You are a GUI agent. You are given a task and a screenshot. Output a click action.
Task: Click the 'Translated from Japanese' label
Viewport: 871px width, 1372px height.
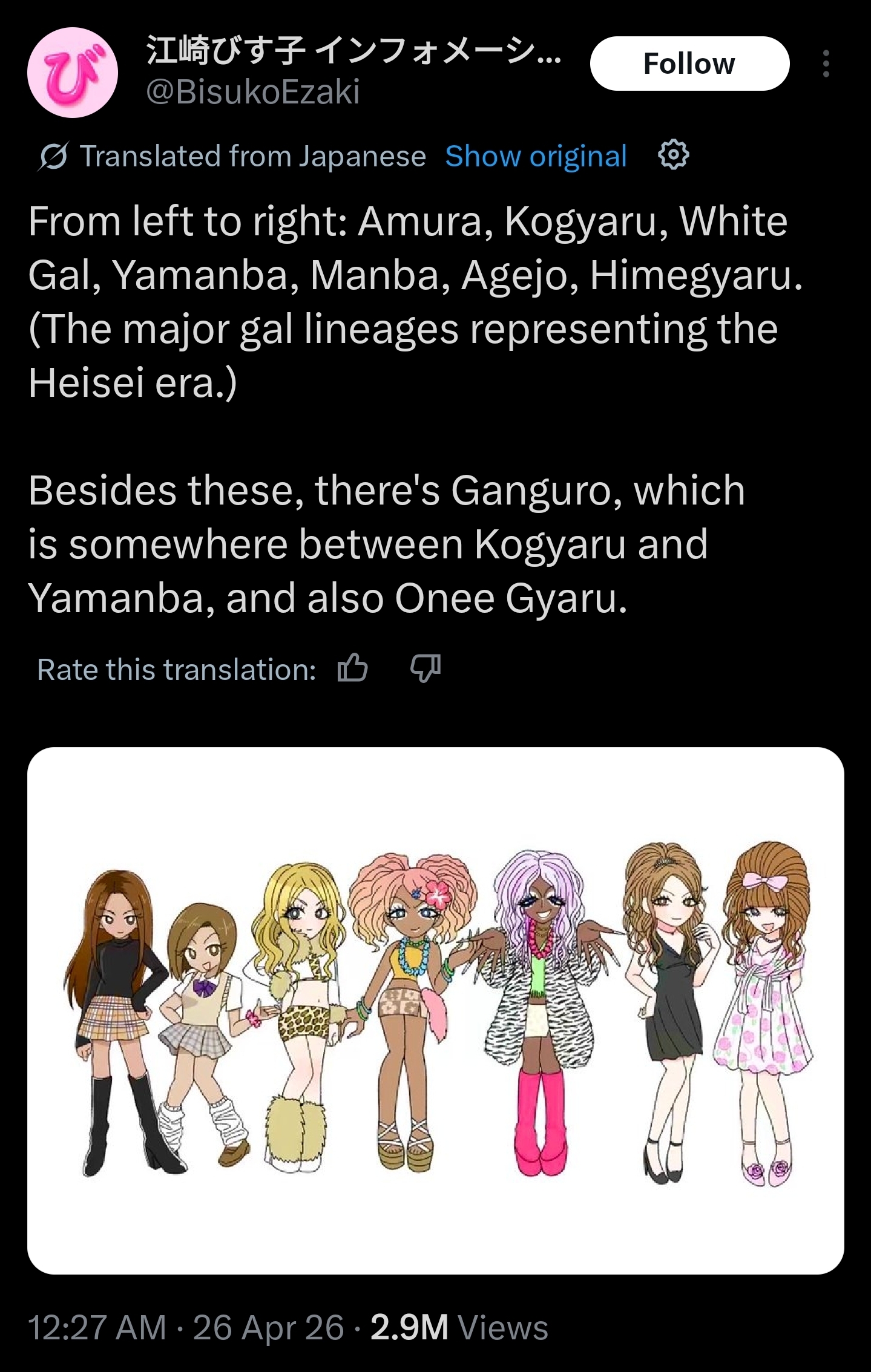(253, 156)
